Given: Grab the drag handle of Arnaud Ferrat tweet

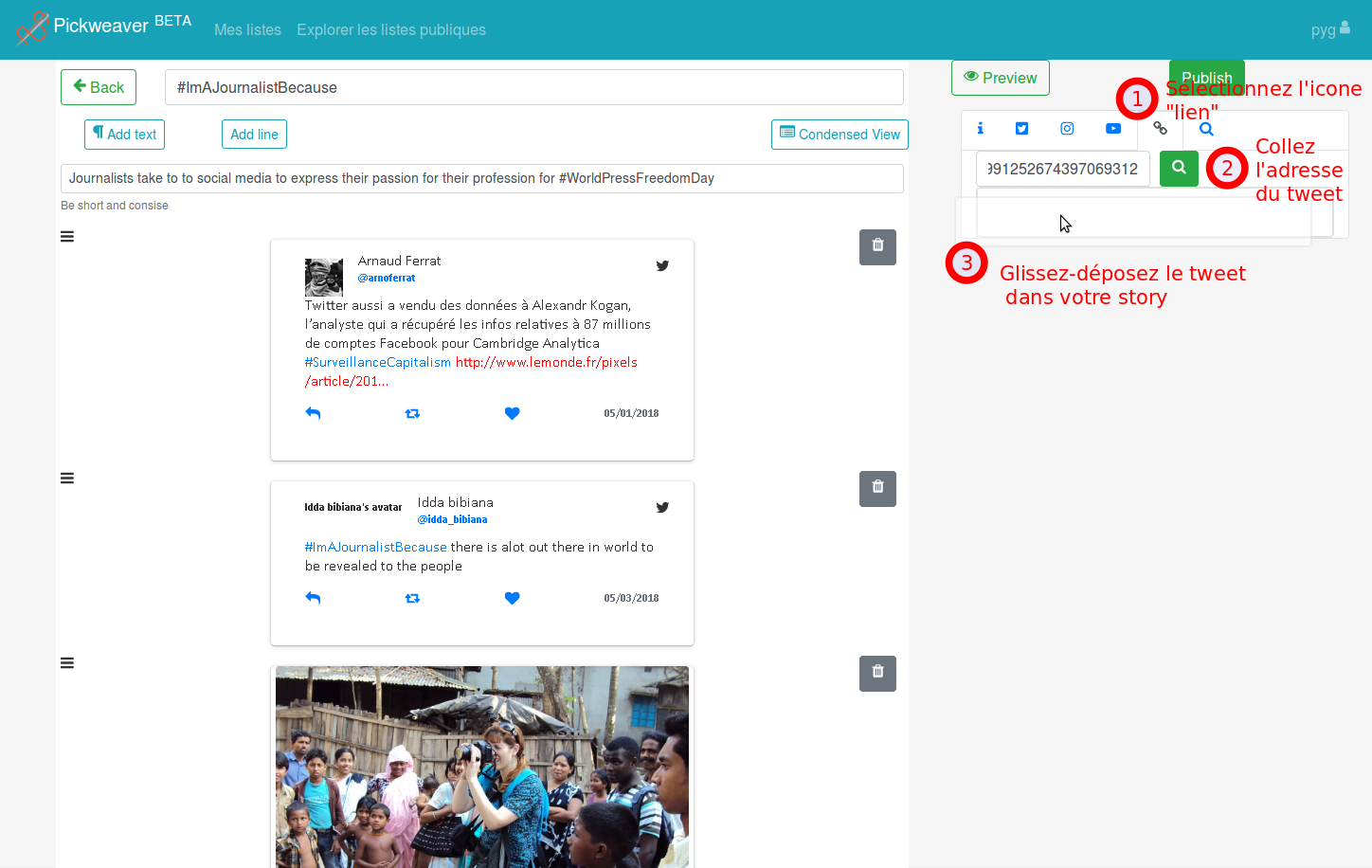Looking at the screenshot, I should (x=67, y=237).
